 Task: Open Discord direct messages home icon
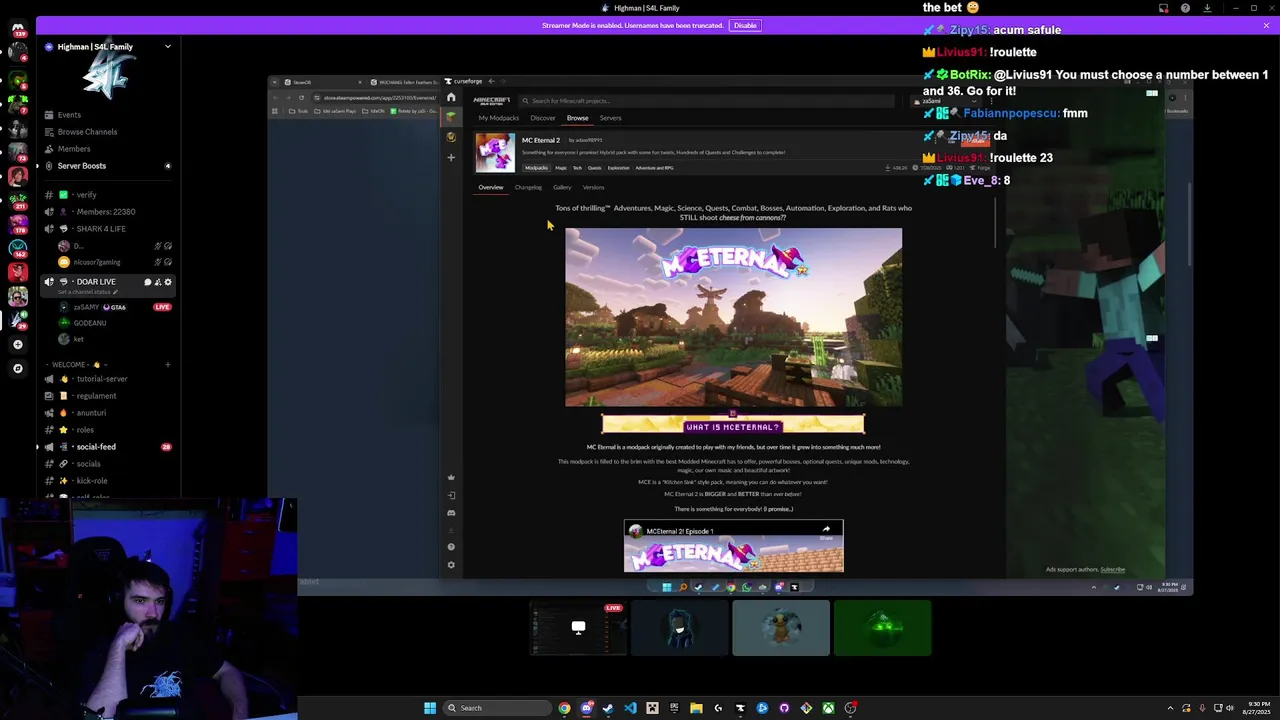(x=17, y=30)
